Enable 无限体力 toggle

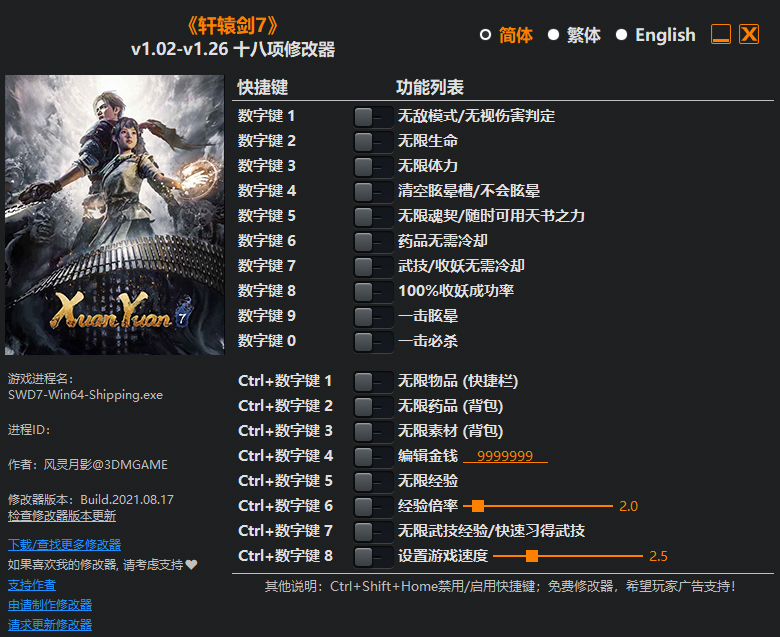pos(373,167)
